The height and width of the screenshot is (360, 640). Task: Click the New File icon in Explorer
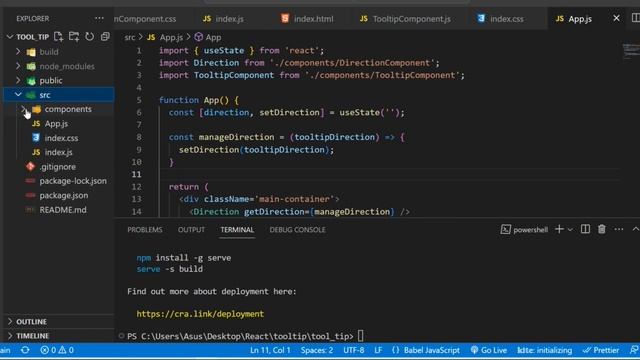coord(58,37)
